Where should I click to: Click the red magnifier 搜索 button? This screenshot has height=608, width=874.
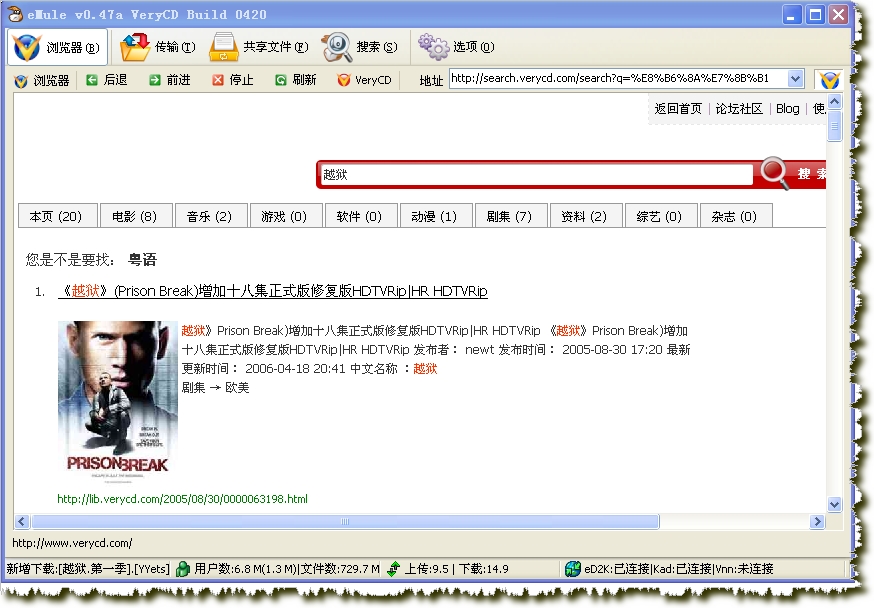(x=792, y=173)
